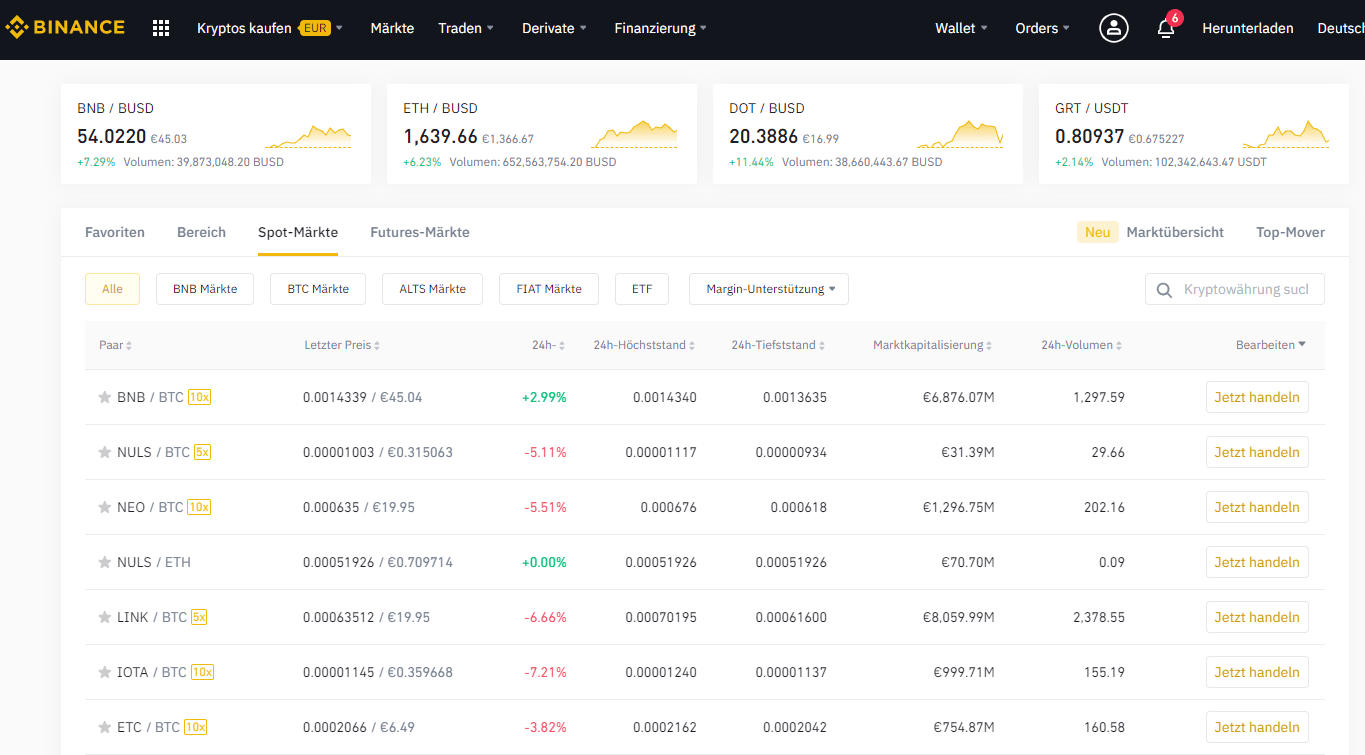Click in the Kryptowährung search field
The image size is (1365, 755).
point(1235,290)
